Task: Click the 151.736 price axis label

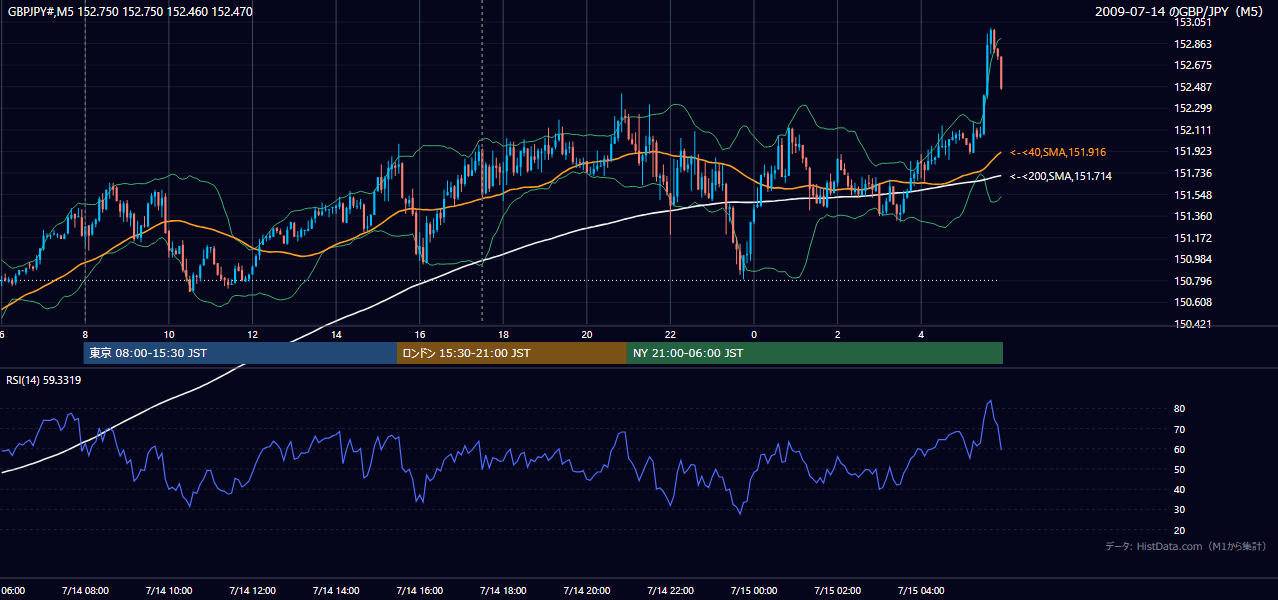Action: tap(1193, 173)
